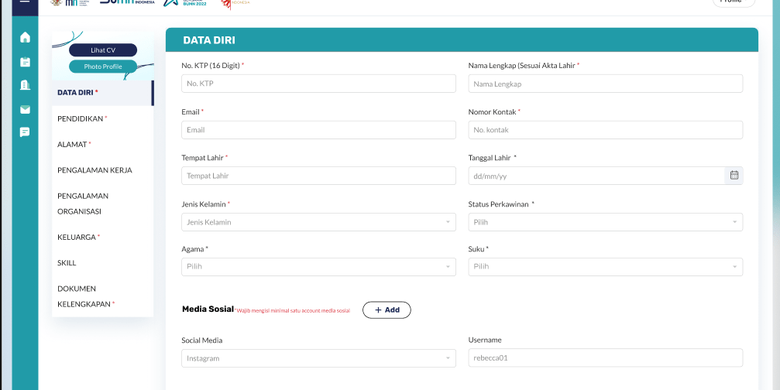
Task: Expand the Suku dropdown
Action: point(605,267)
